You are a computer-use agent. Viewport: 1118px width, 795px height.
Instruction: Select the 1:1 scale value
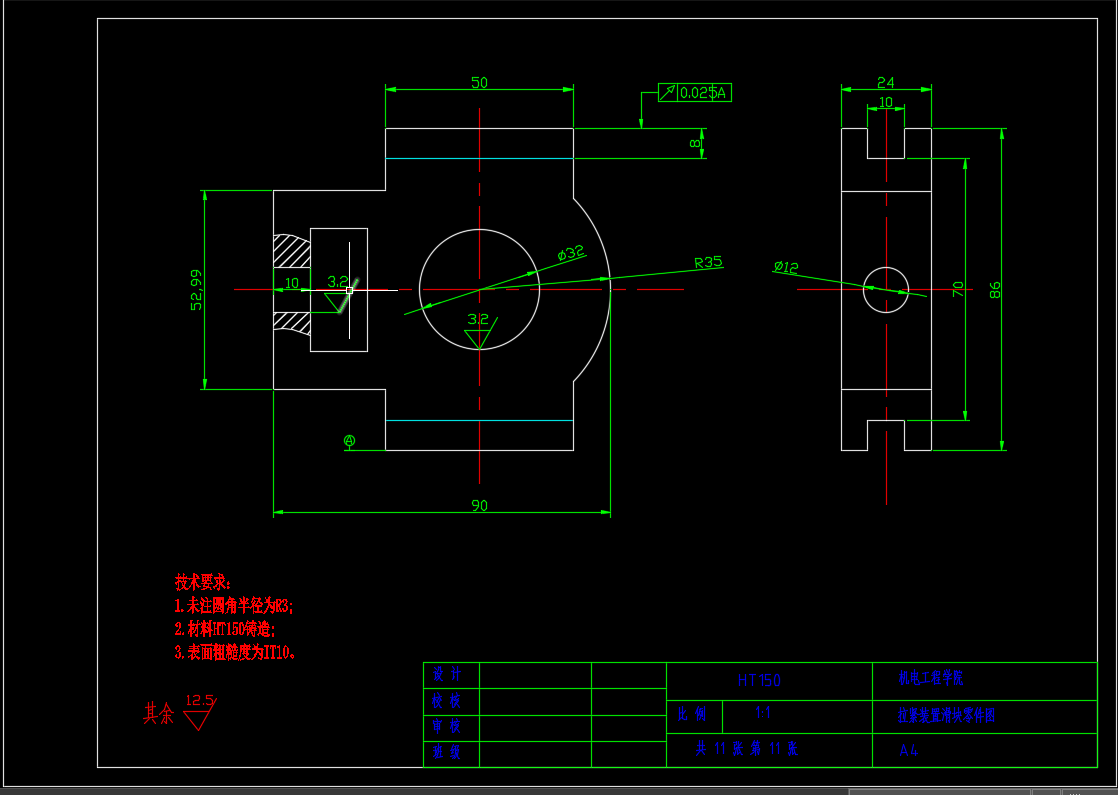(x=763, y=712)
